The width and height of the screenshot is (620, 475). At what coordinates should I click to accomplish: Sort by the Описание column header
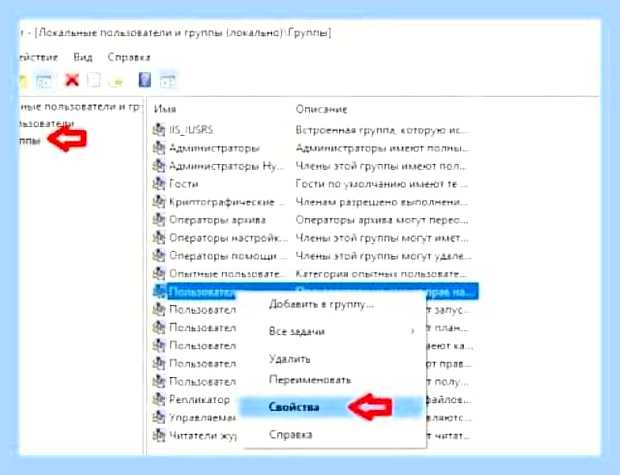[321, 109]
